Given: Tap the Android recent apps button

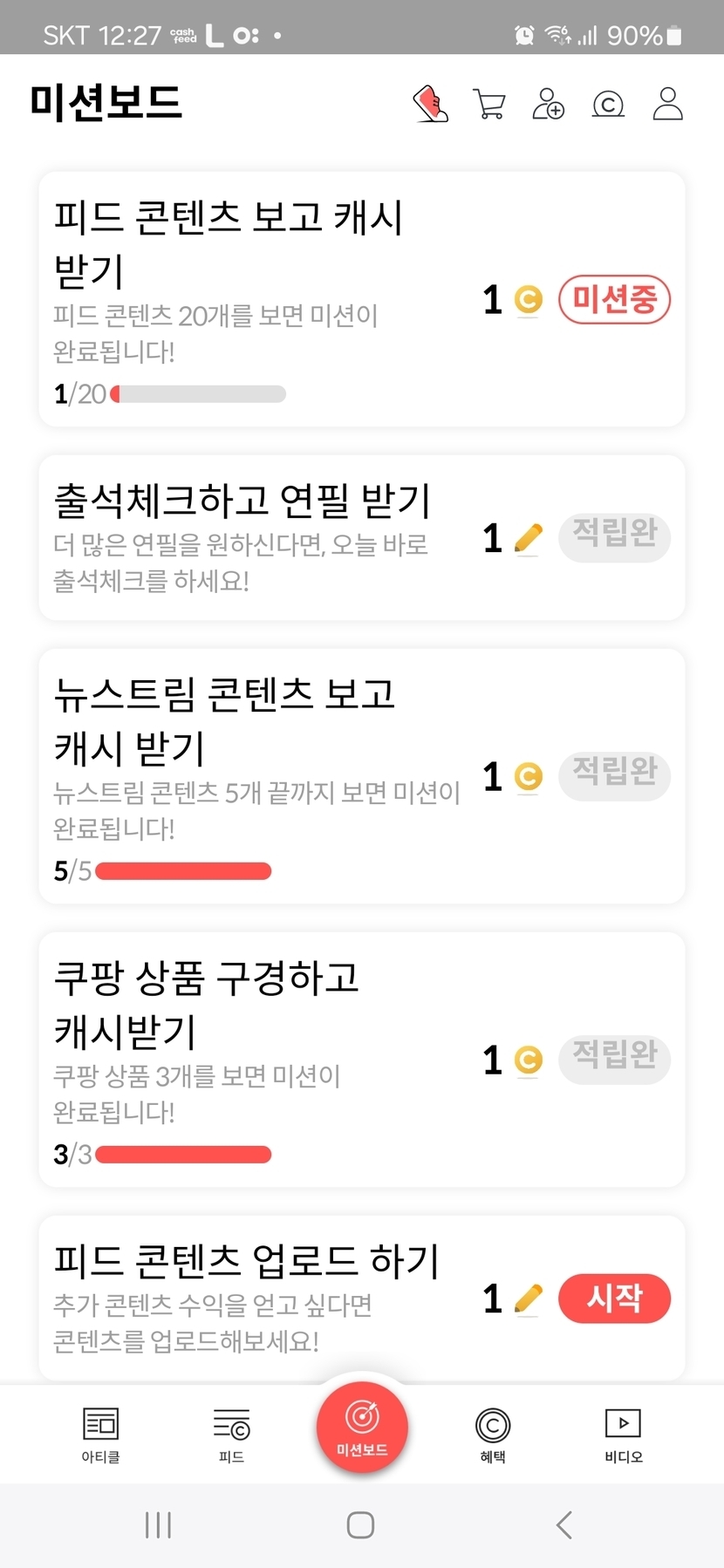Looking at the screenshot, I should click(158, 1524).
